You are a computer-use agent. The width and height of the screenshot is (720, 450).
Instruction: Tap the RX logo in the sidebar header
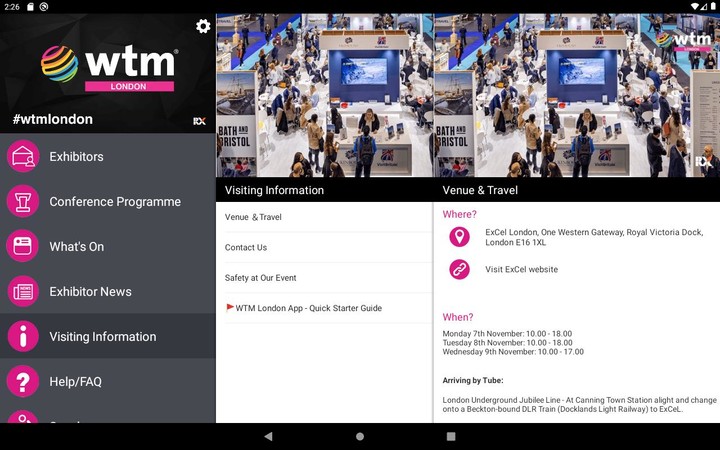coord(199,121)
